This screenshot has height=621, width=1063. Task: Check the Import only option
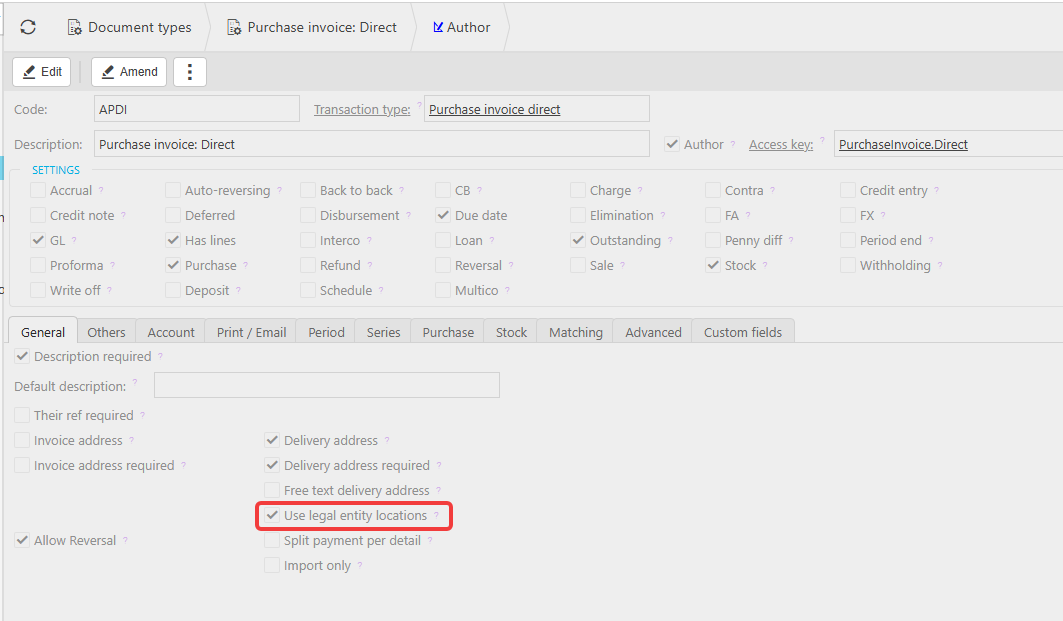272,566
